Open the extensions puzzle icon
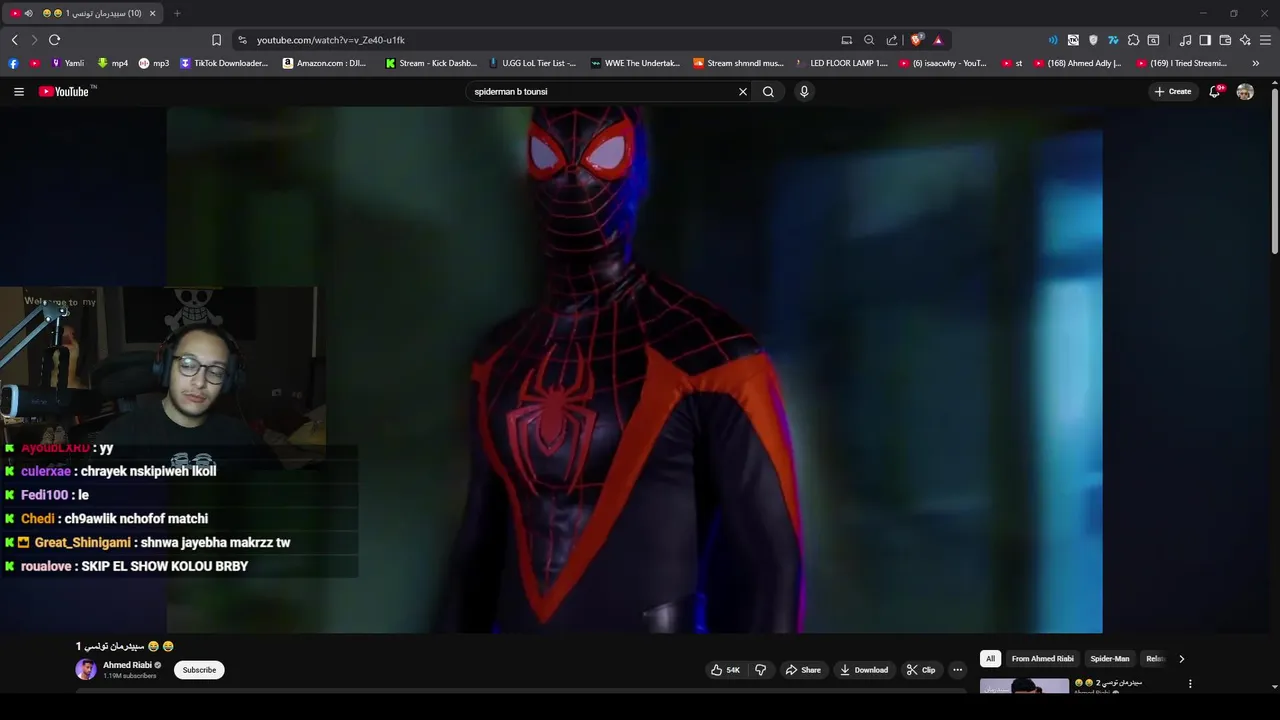The height and width of the screenshot is (720, 1280). tap(1133, 40)
